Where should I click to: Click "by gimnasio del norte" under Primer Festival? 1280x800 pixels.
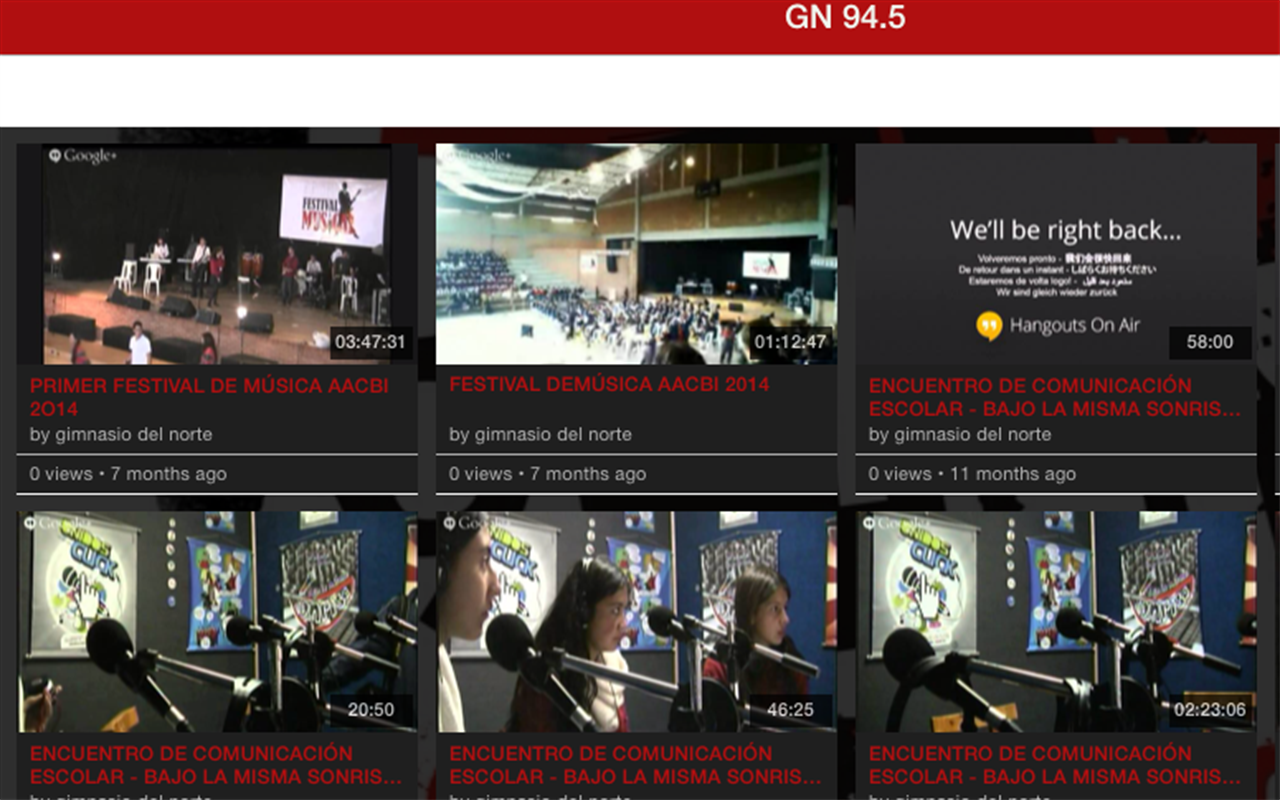(121, 434)
